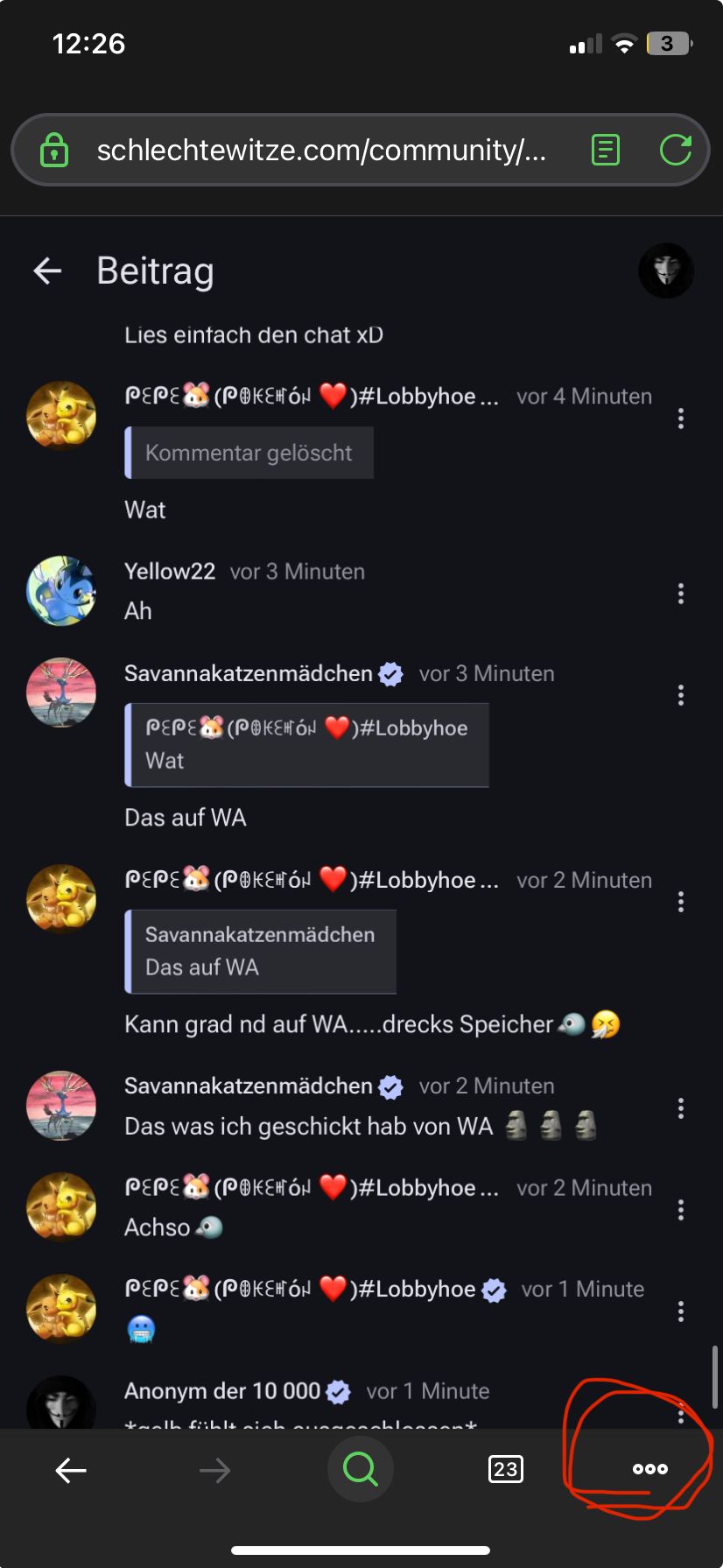
Task: Open the profile avatar in Beitrag header
Action: [666, 271]
